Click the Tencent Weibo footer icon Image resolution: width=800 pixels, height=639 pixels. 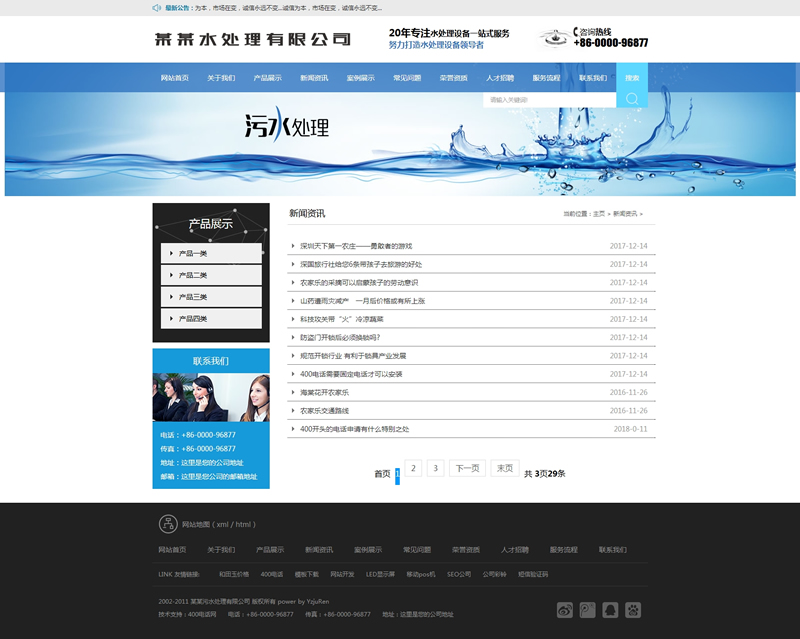[588, 610]
